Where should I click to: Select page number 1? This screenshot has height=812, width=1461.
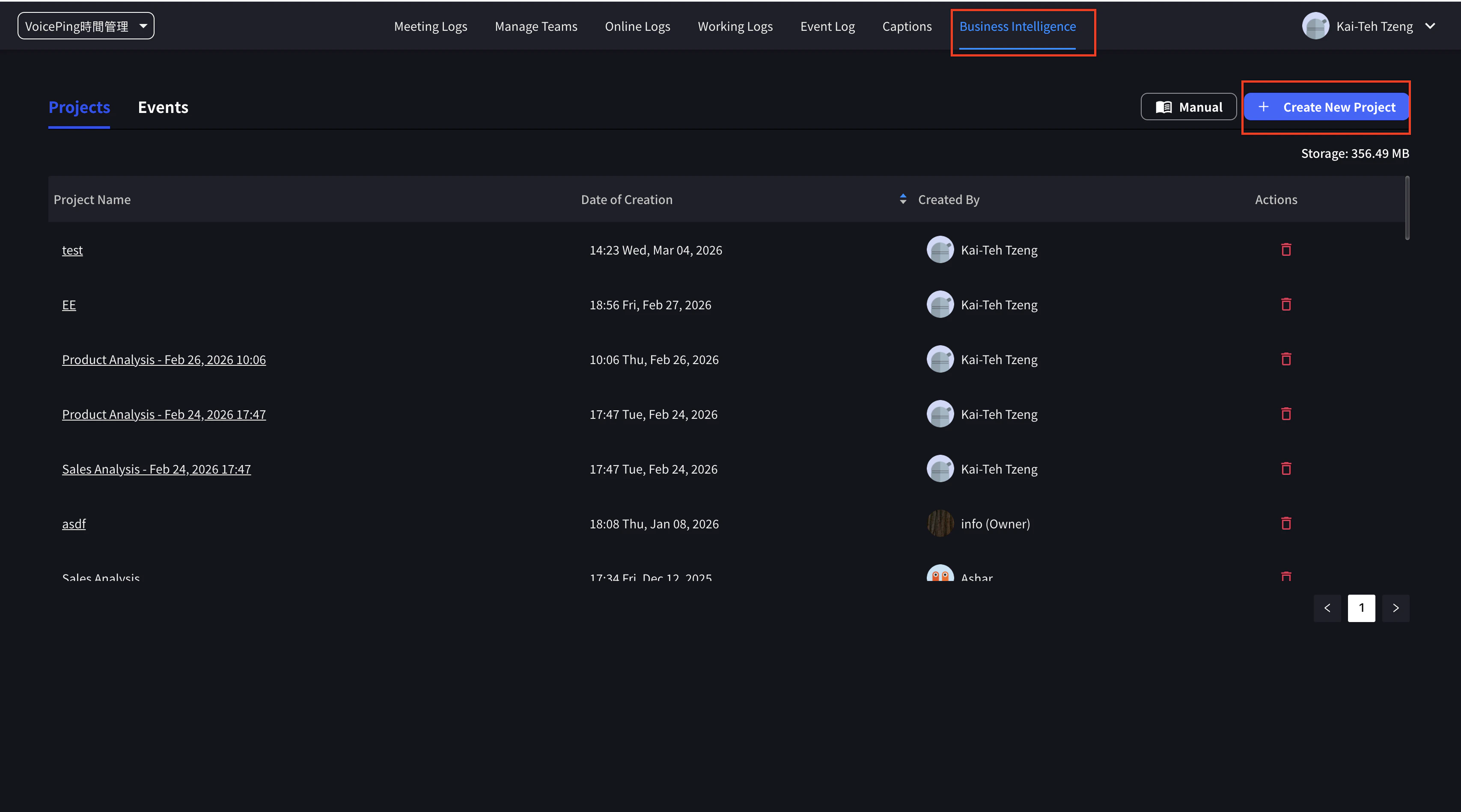click(x=1361, y=608)
